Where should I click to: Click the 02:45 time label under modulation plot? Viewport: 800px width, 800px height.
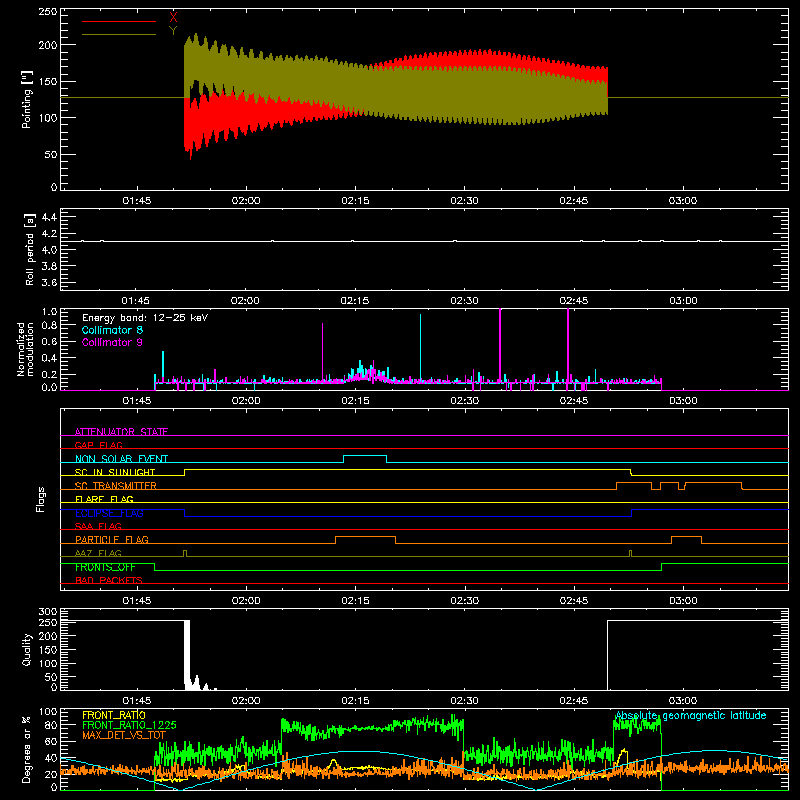[574, 401]
